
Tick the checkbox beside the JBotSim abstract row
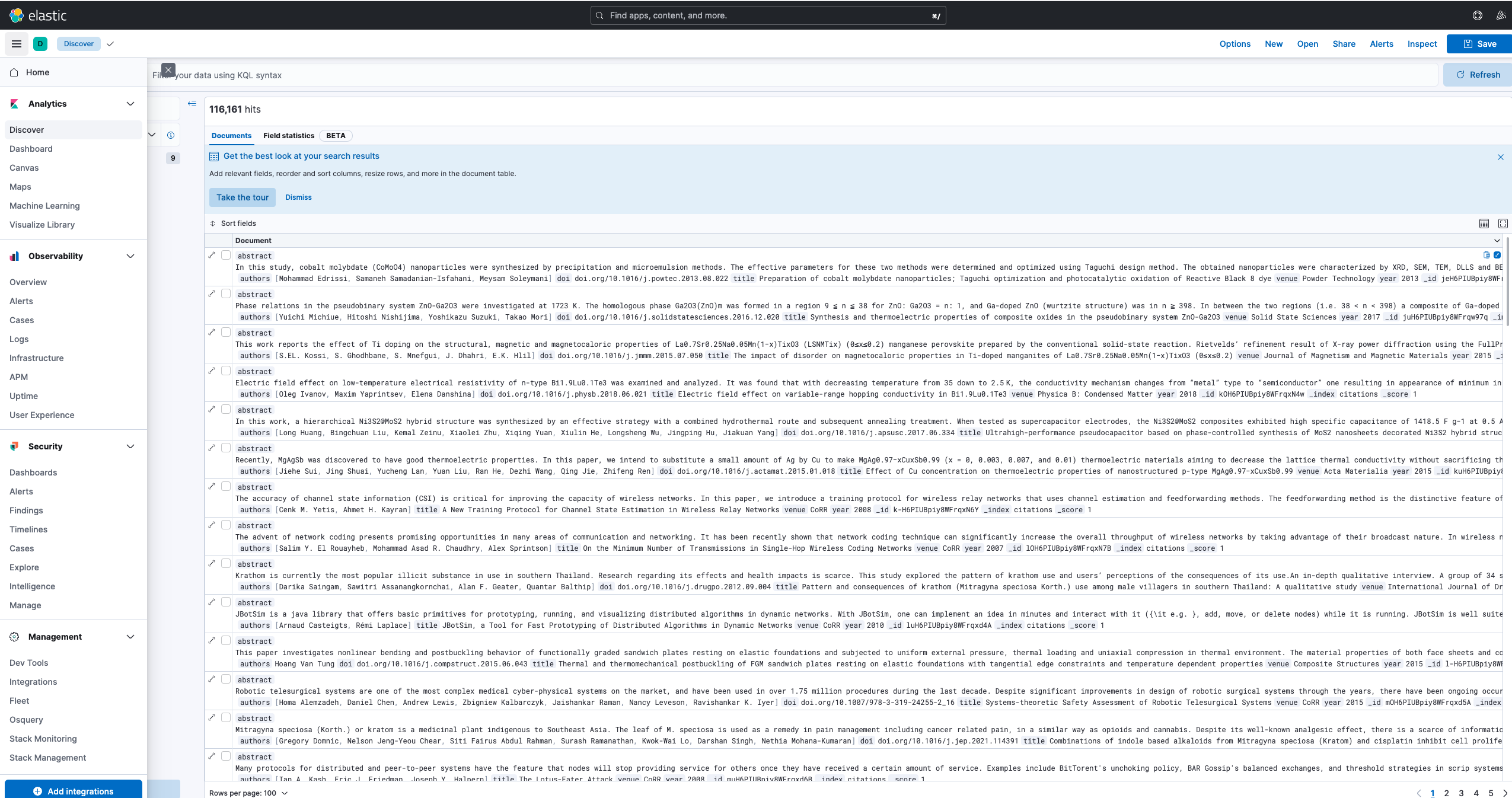pos(226,602)
